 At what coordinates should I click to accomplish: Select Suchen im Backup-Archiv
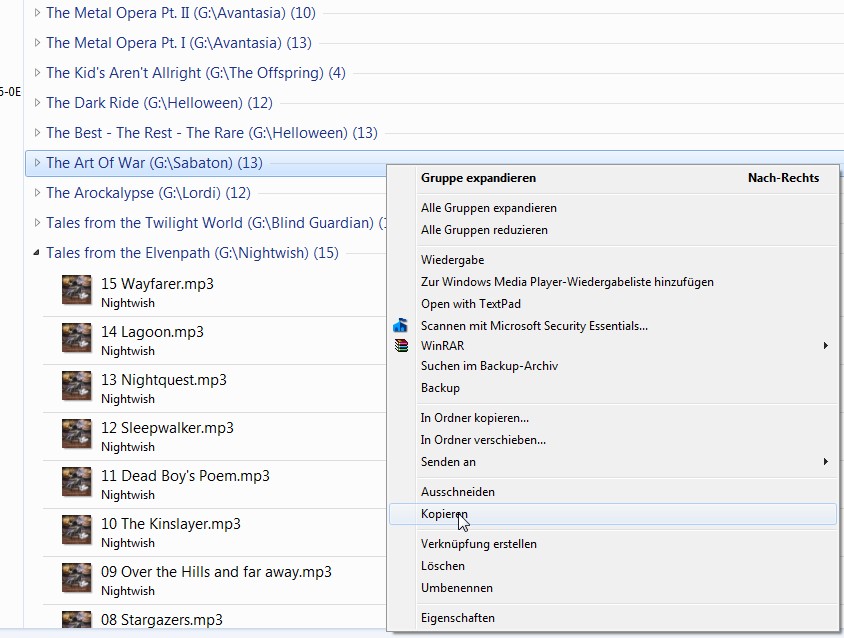[613, 366]
